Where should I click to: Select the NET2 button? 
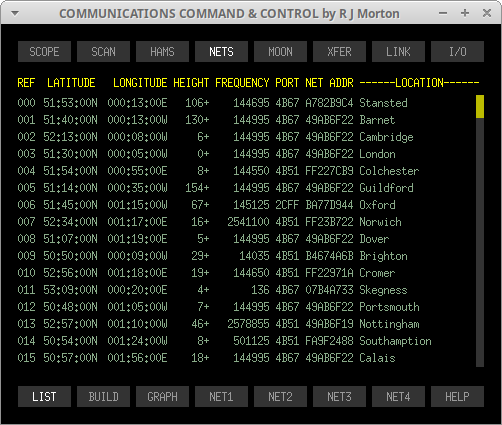click(280, 397)
